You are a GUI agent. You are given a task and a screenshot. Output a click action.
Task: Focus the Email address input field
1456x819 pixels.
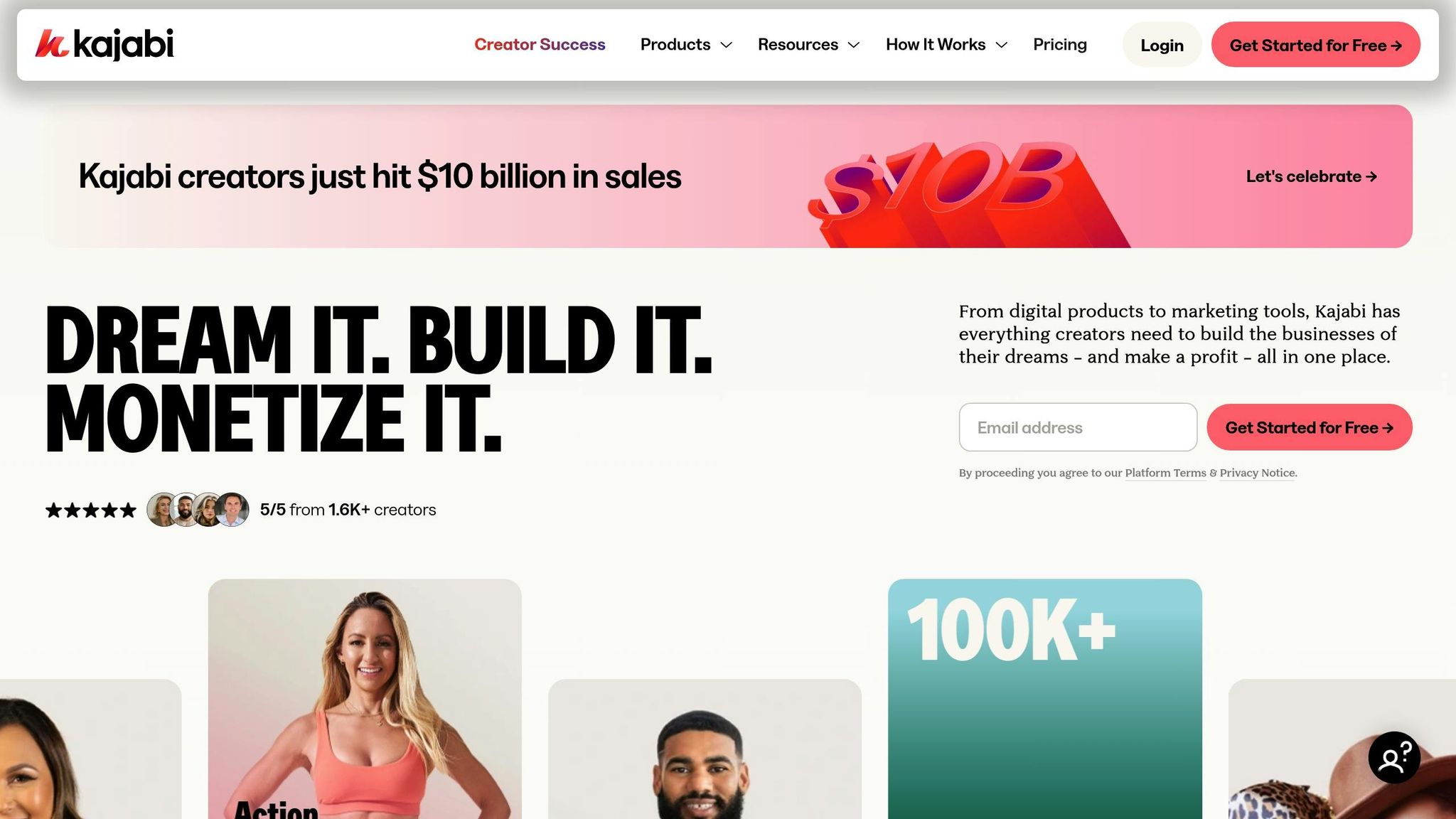(1078, 427)
